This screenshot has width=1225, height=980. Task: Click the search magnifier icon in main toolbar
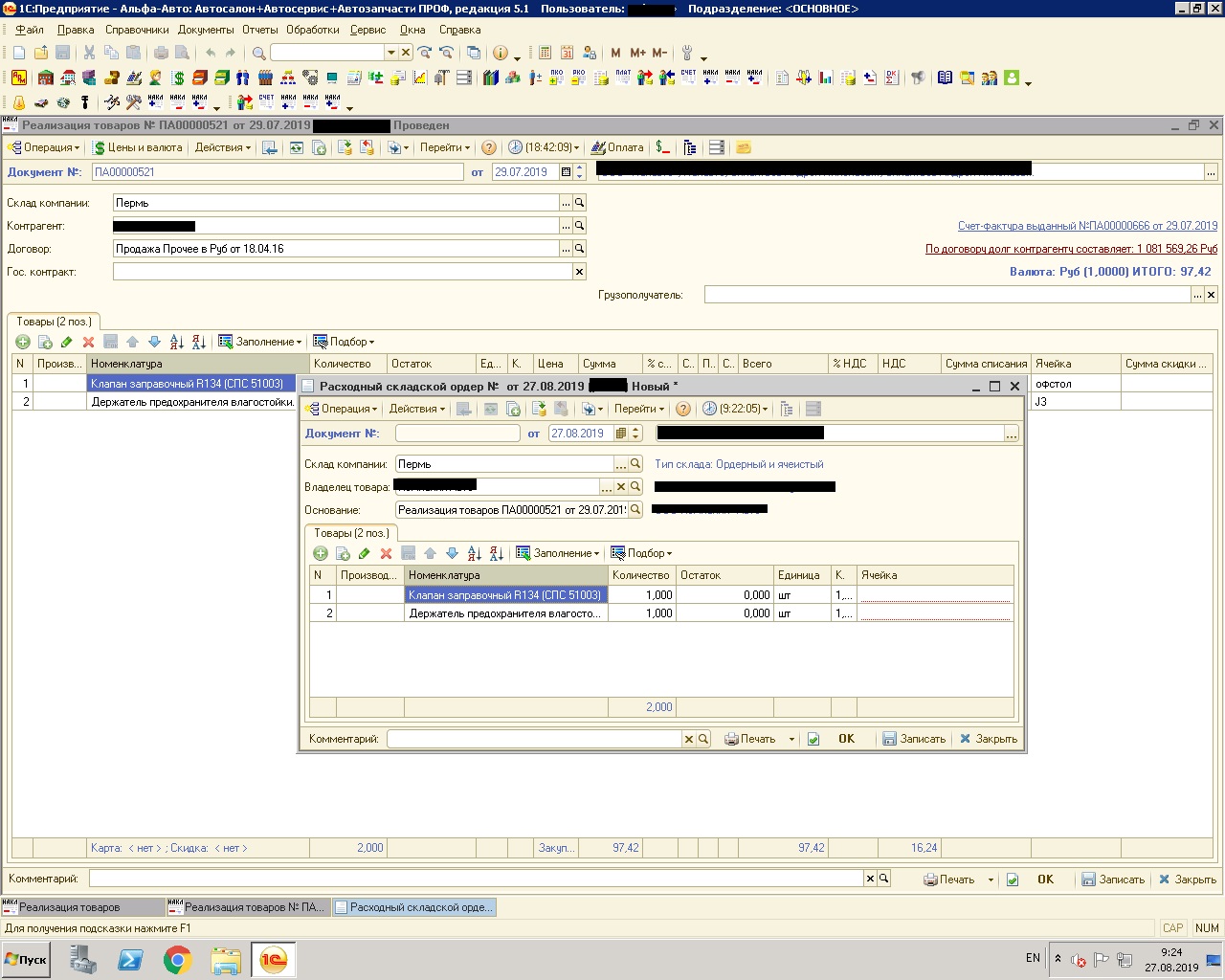point(258,53)
